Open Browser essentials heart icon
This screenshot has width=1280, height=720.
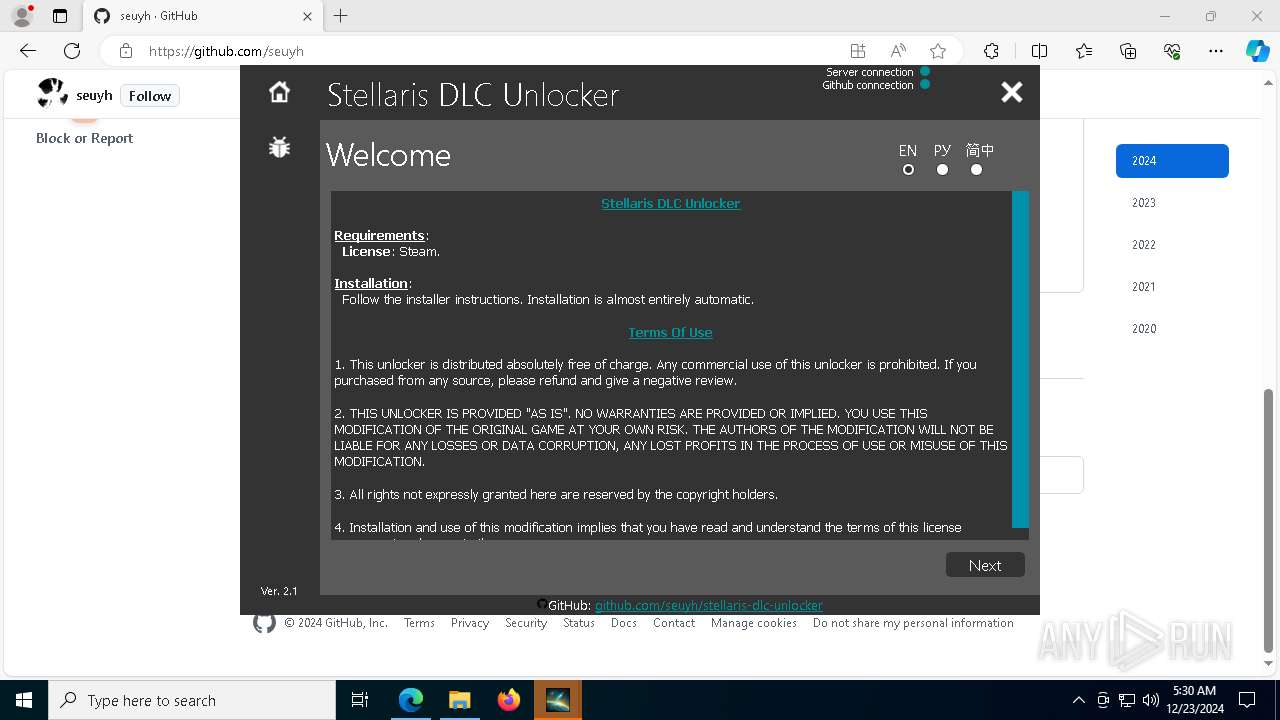1172,51
